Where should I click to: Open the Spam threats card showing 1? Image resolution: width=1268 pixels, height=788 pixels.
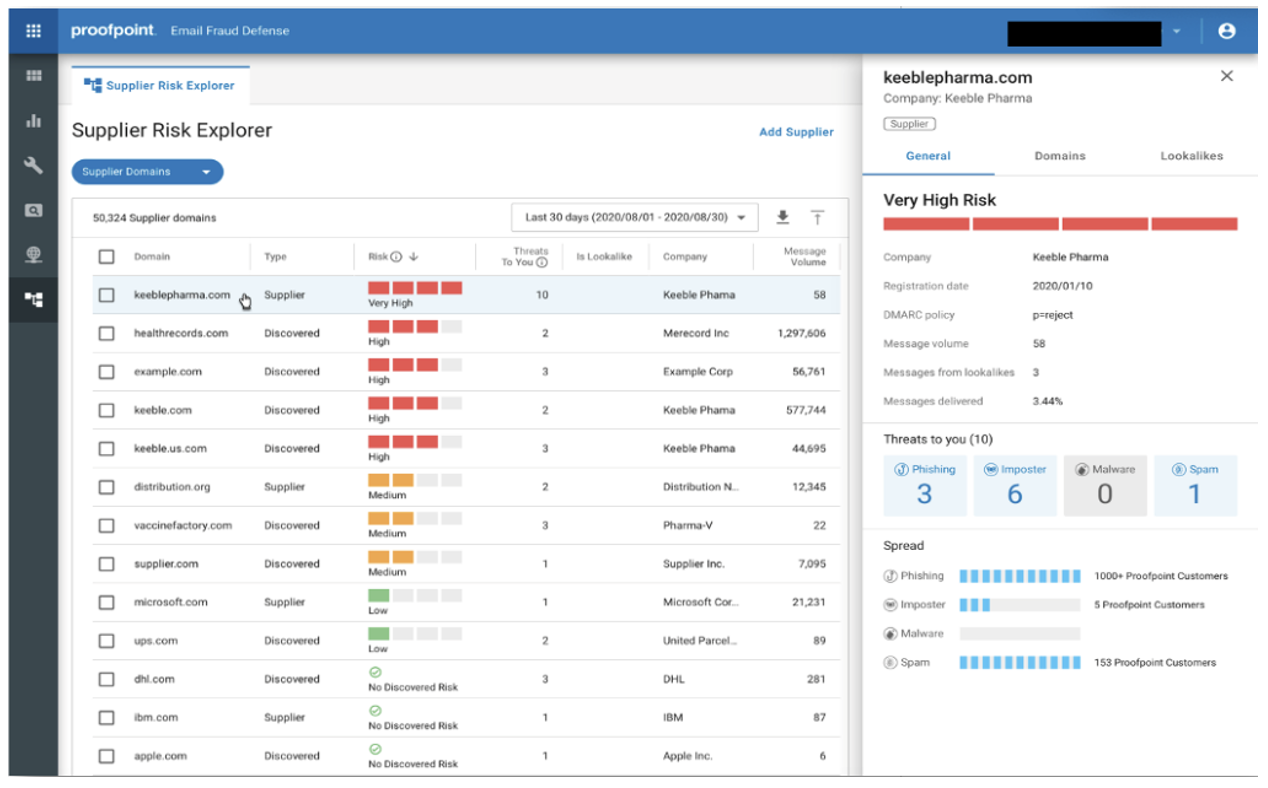(1195, 485)
